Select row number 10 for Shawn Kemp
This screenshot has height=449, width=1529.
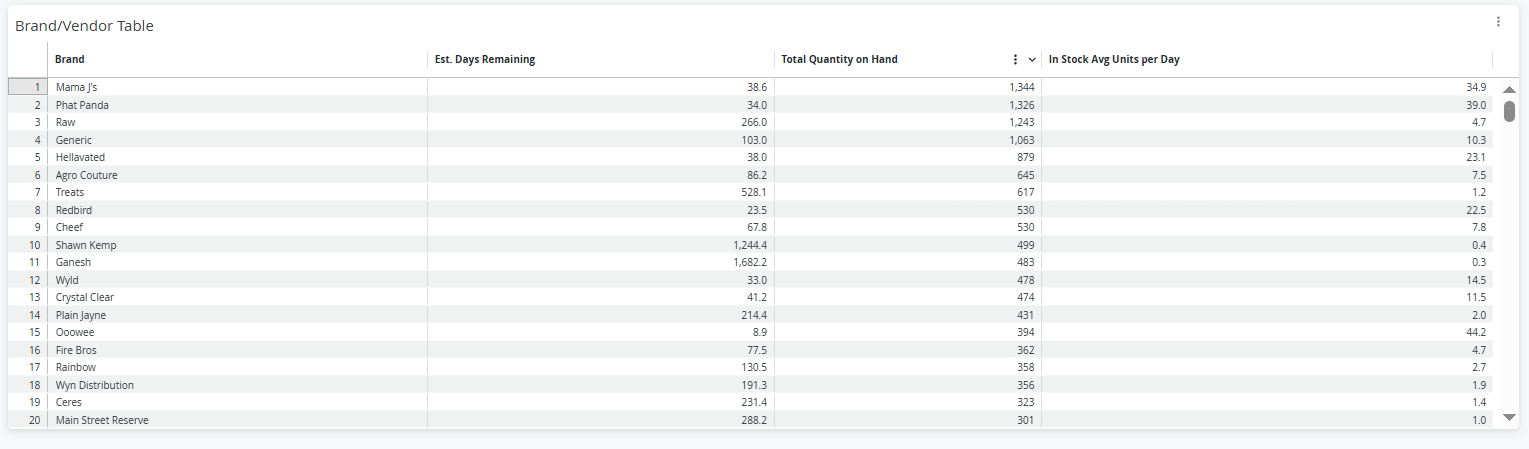[27, 245]
